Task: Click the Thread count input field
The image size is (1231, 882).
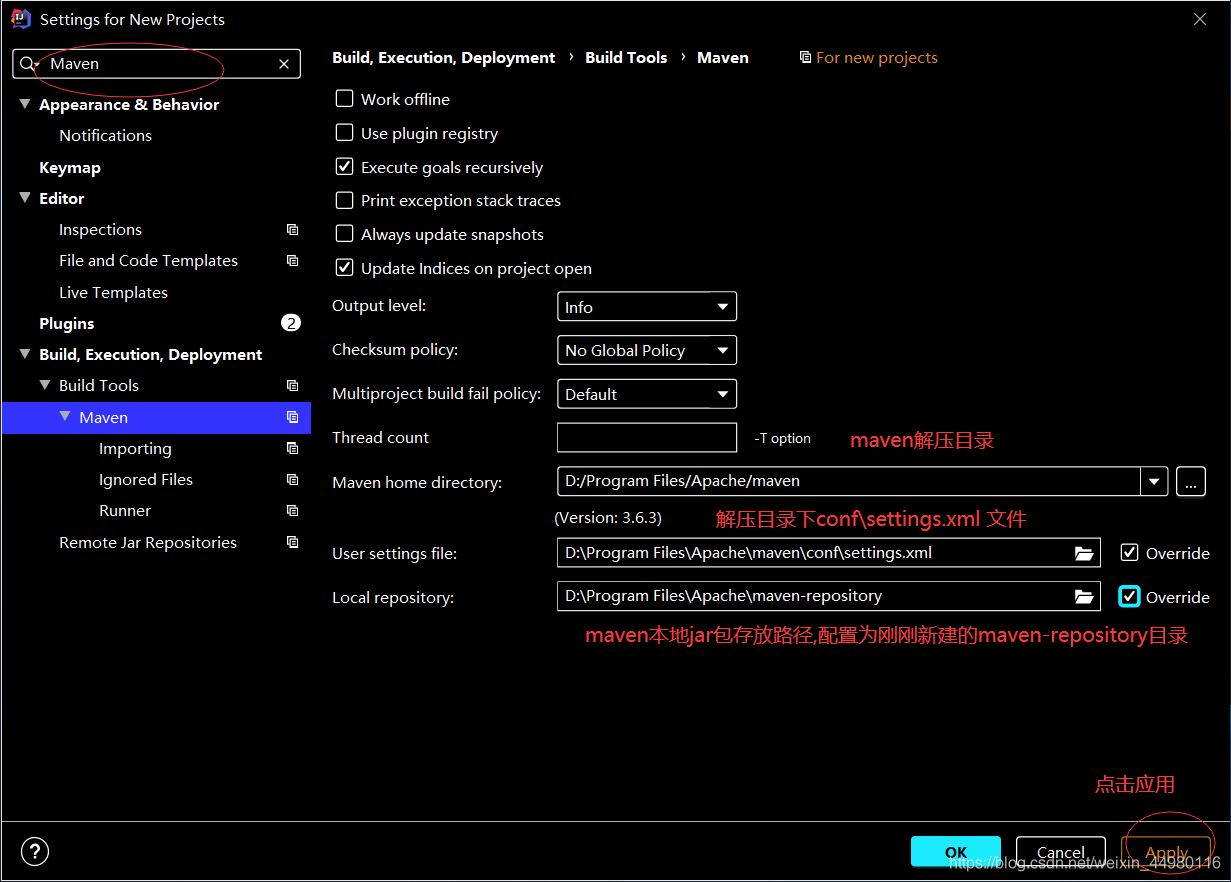Action: [647, 438]
